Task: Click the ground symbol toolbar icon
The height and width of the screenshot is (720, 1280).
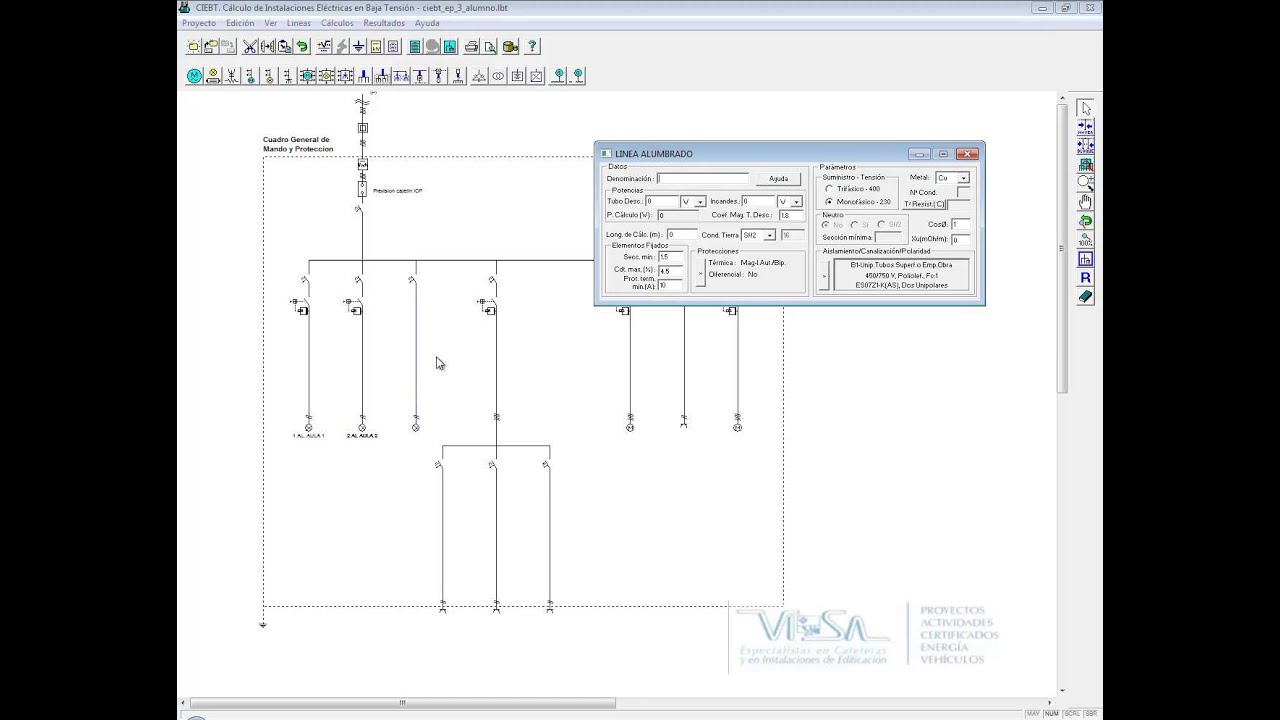Action: coord(358,46)
